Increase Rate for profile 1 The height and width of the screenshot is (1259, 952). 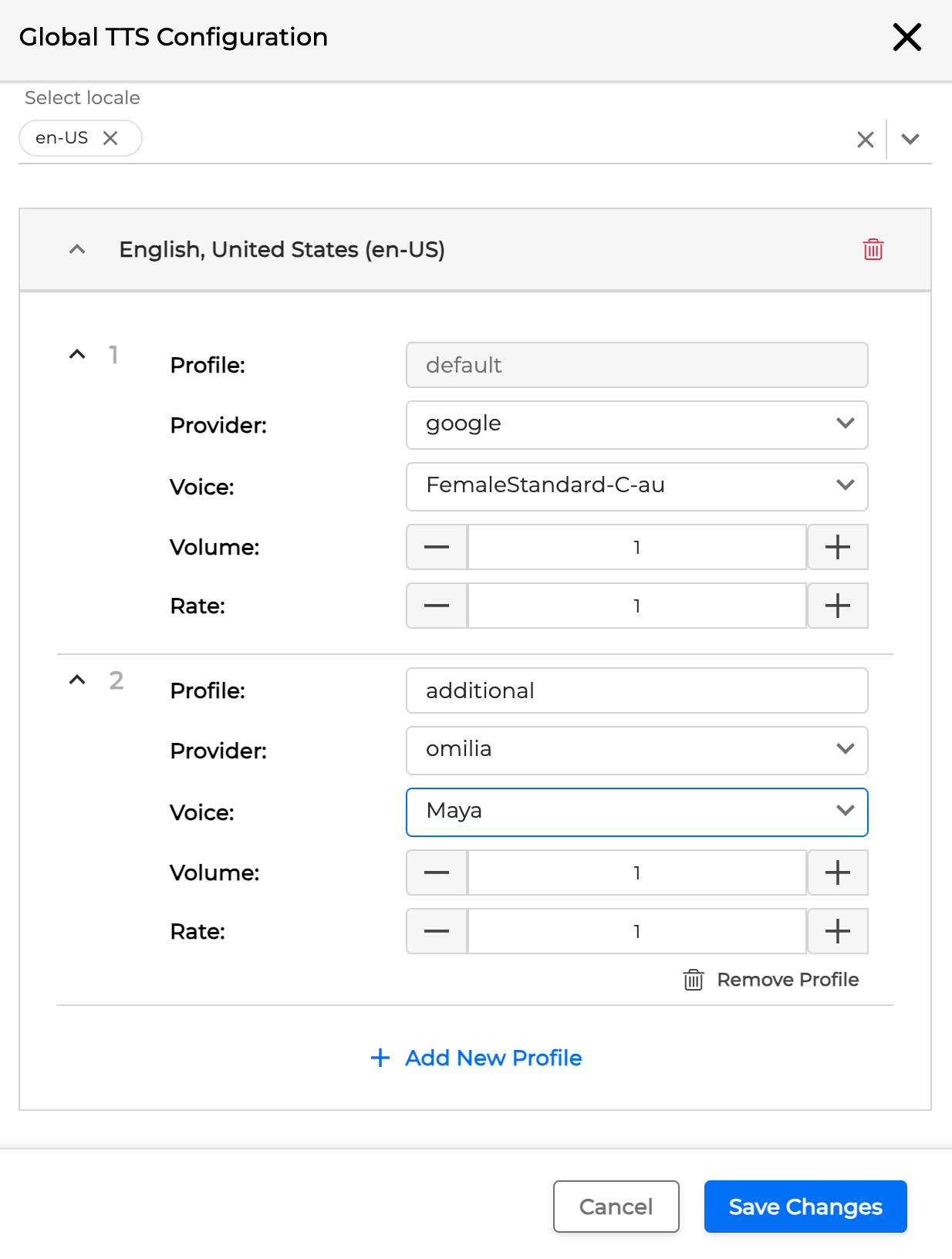click(837, 606)
